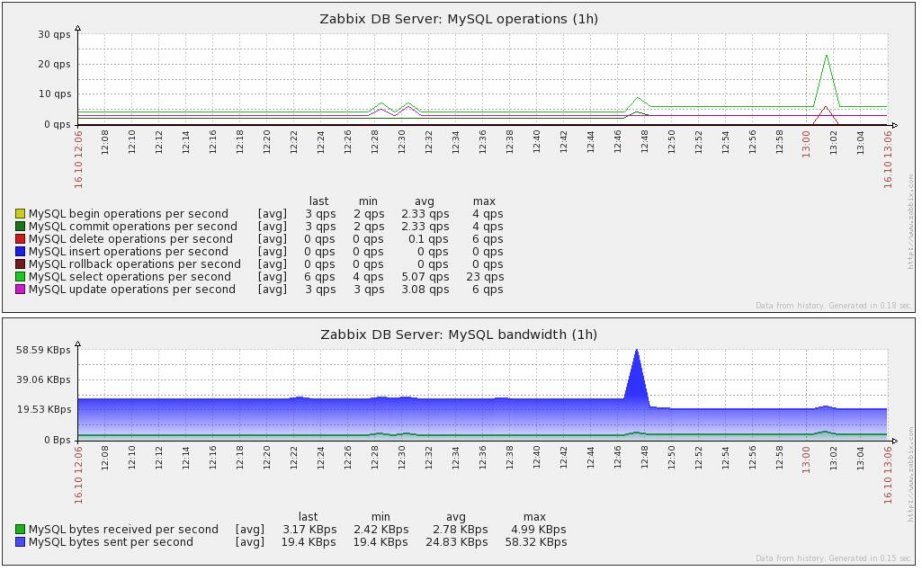Click the 4.99 KBps max received value
The height and width of the screenshot is (571, 922).
539,529
